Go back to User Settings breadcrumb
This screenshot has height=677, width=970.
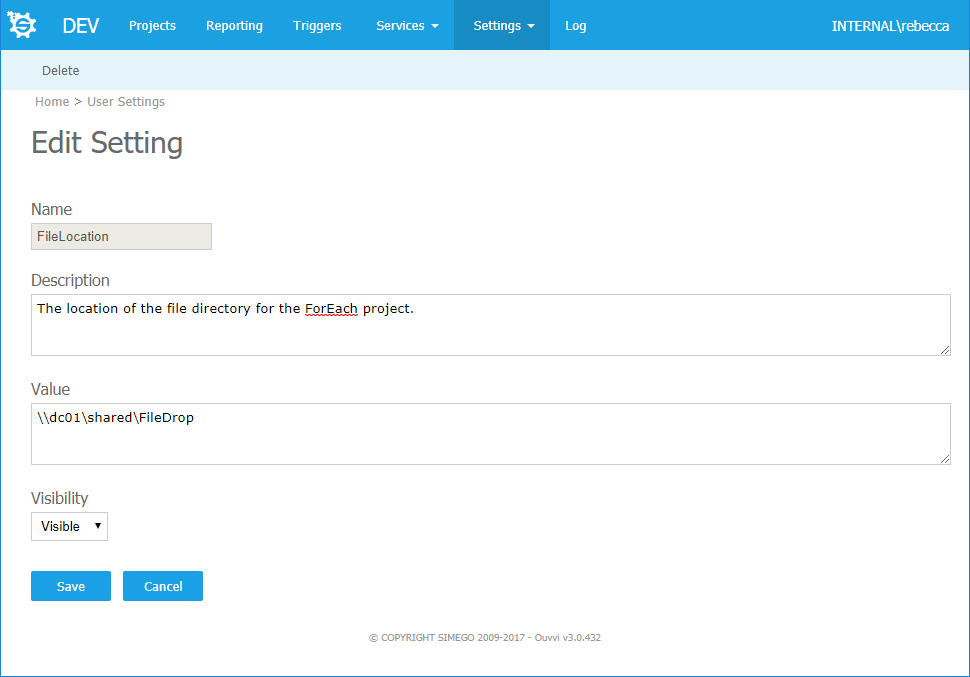pos(126,101)
